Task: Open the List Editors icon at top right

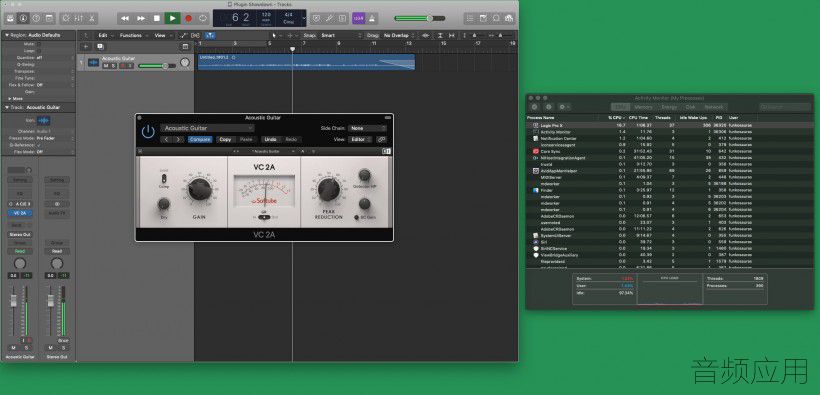Action: pos(470,18)
